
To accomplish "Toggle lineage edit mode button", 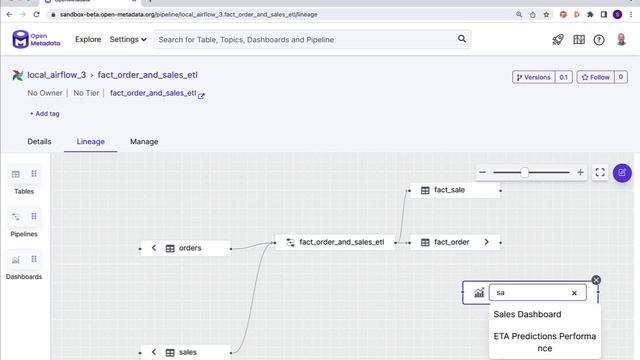I will 622,173.
